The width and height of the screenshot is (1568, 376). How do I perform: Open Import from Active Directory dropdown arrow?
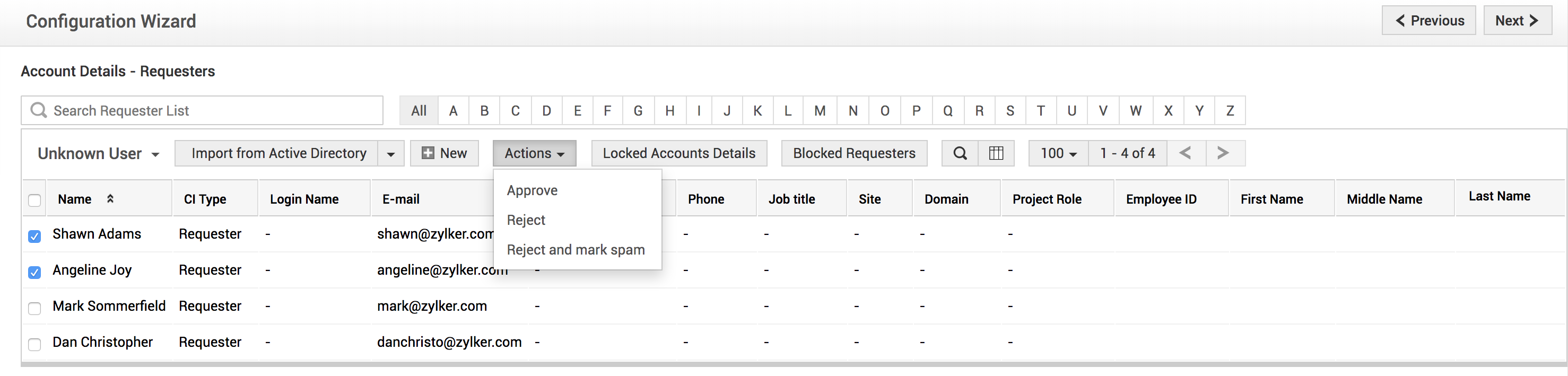[391, 154]
